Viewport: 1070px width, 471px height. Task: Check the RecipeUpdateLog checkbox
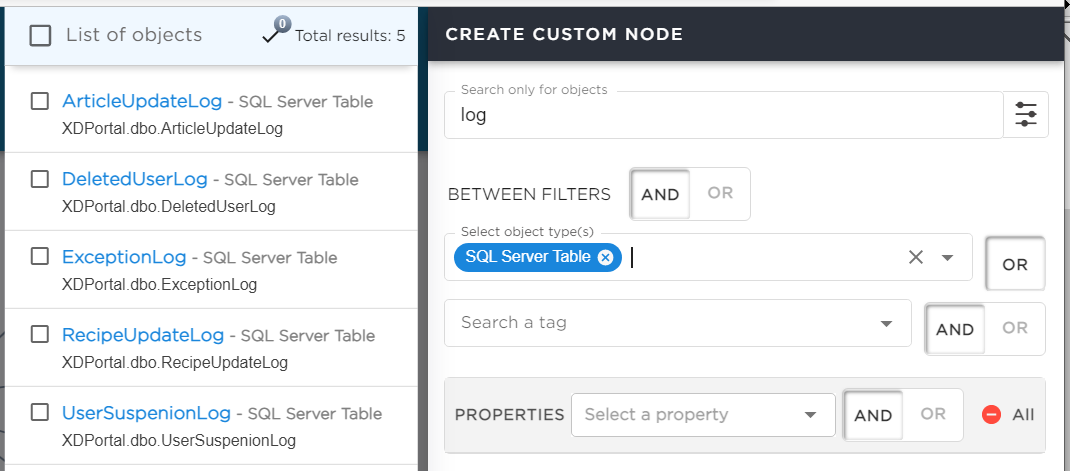(40, 334)
